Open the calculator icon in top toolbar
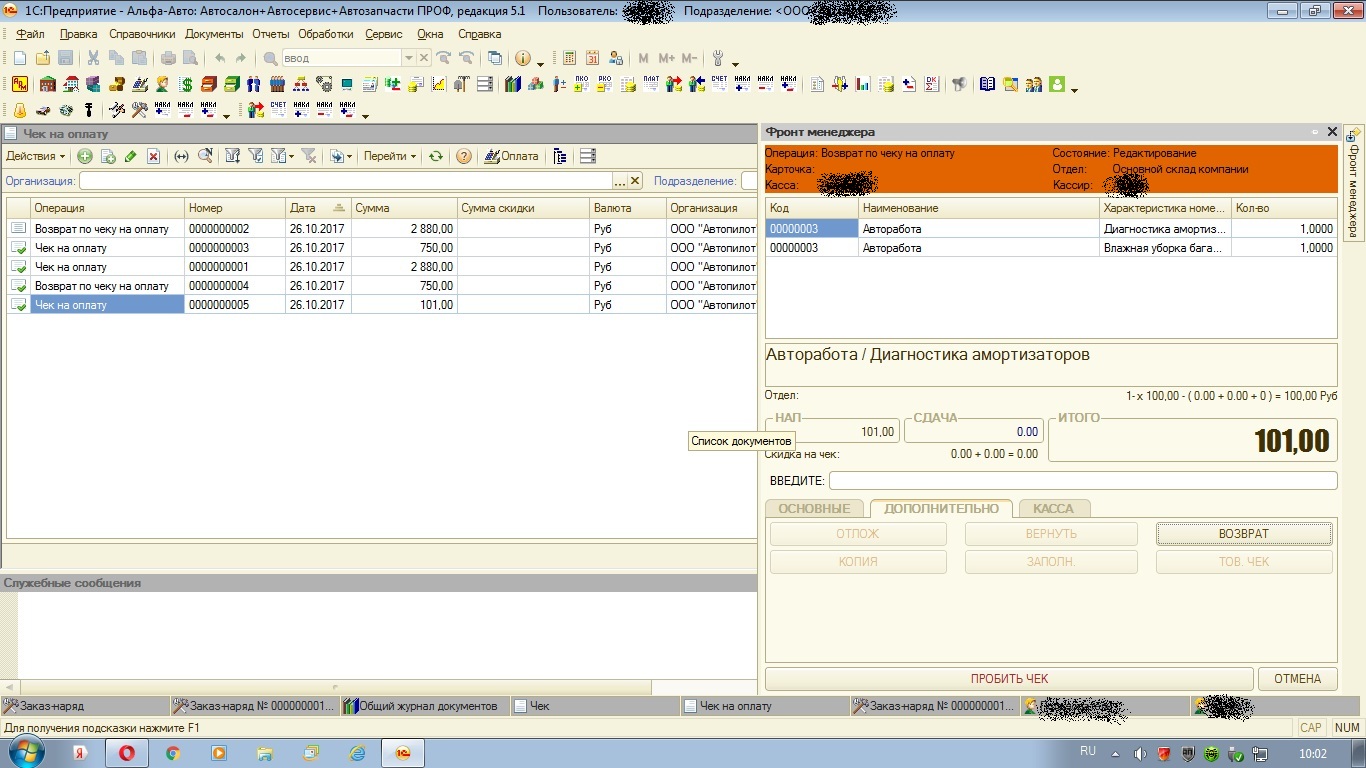 click(569, 58)
